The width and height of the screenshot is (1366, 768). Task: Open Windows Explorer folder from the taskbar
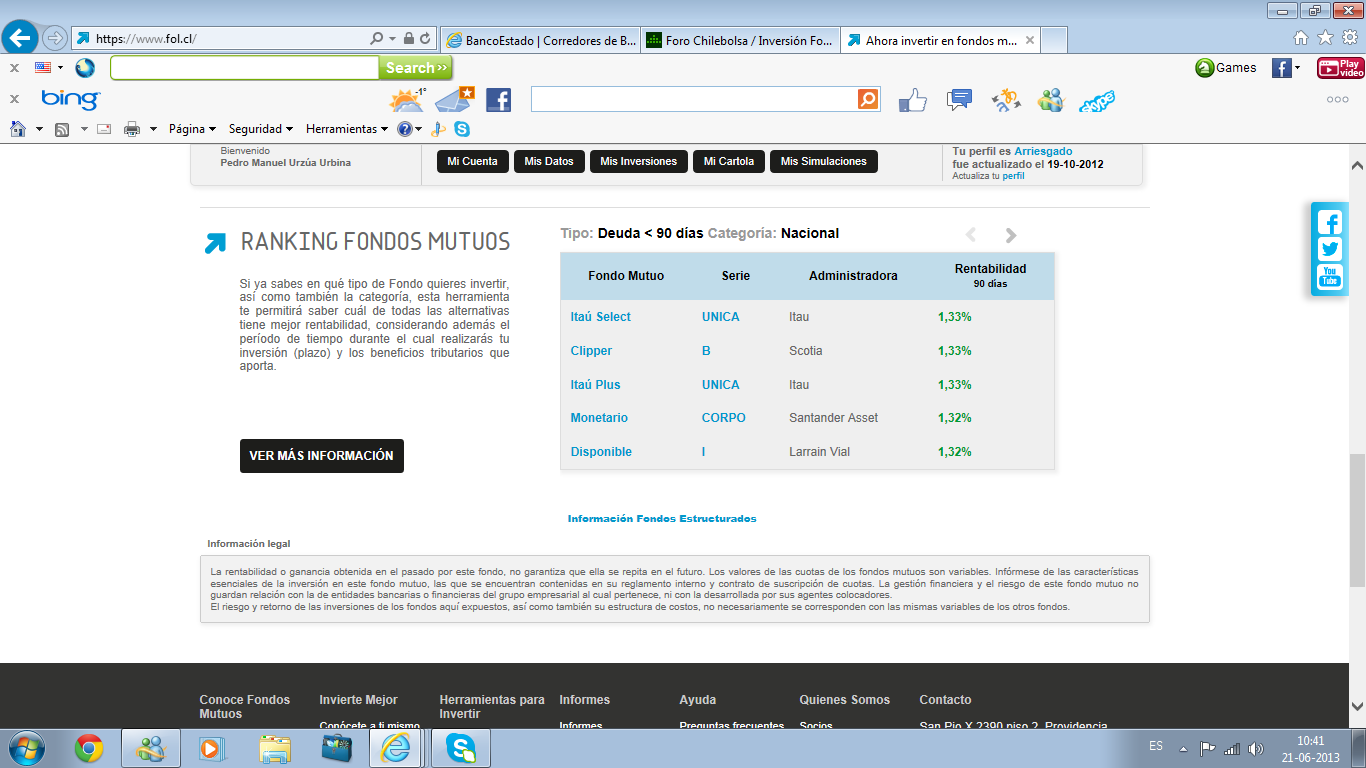[275, 748]
